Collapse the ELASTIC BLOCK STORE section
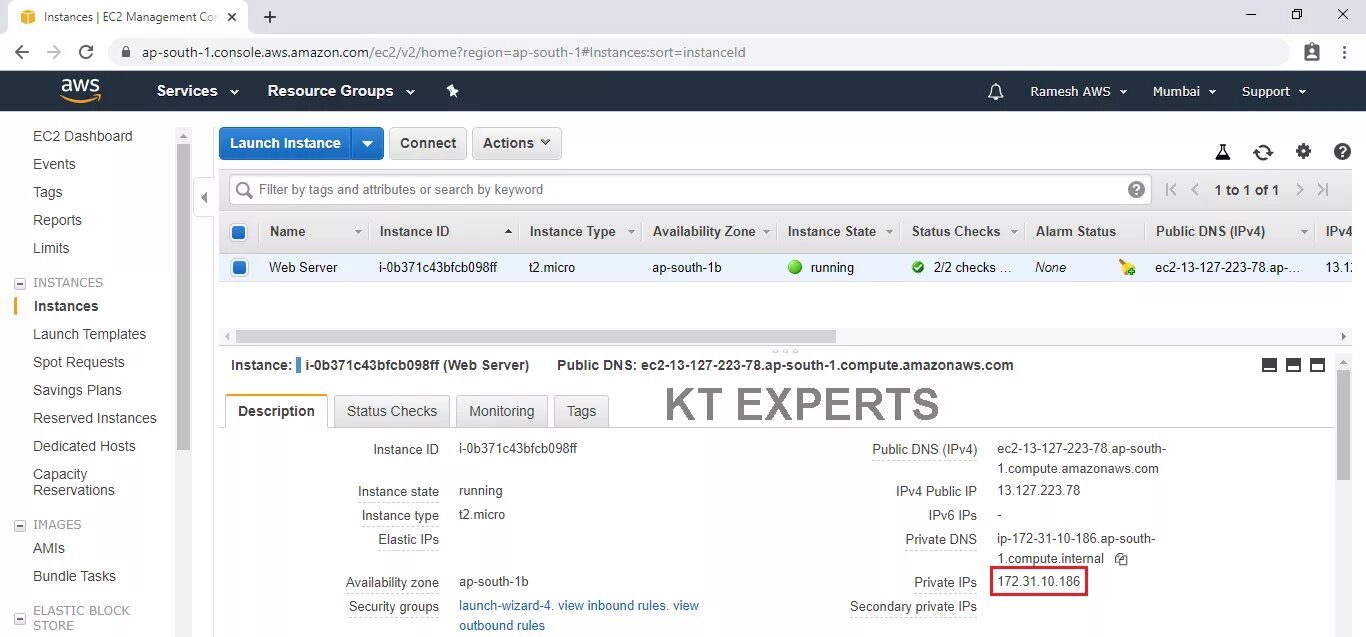 click(20, 619)
